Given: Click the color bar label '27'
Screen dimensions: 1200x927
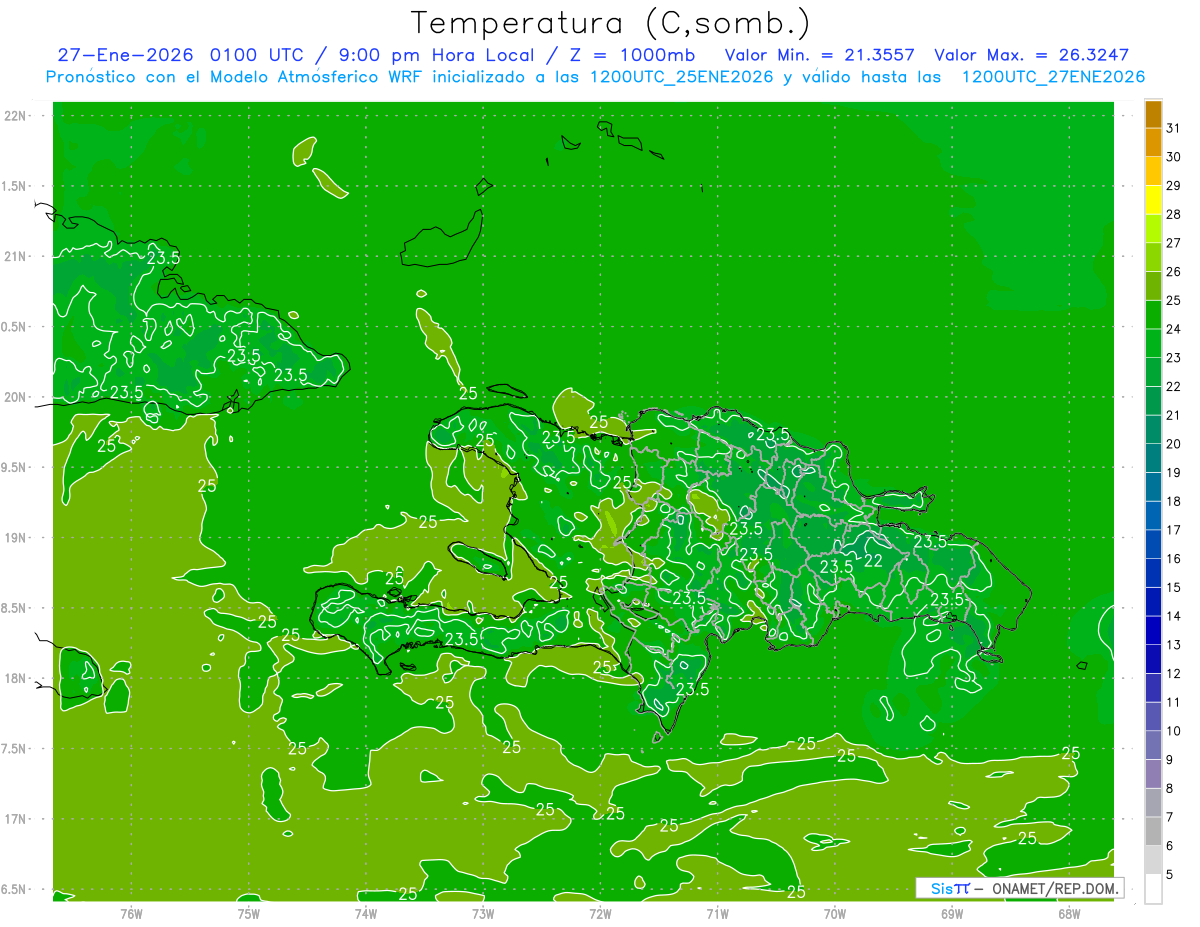Looking at the screenshot, I should click(1174, 243).
